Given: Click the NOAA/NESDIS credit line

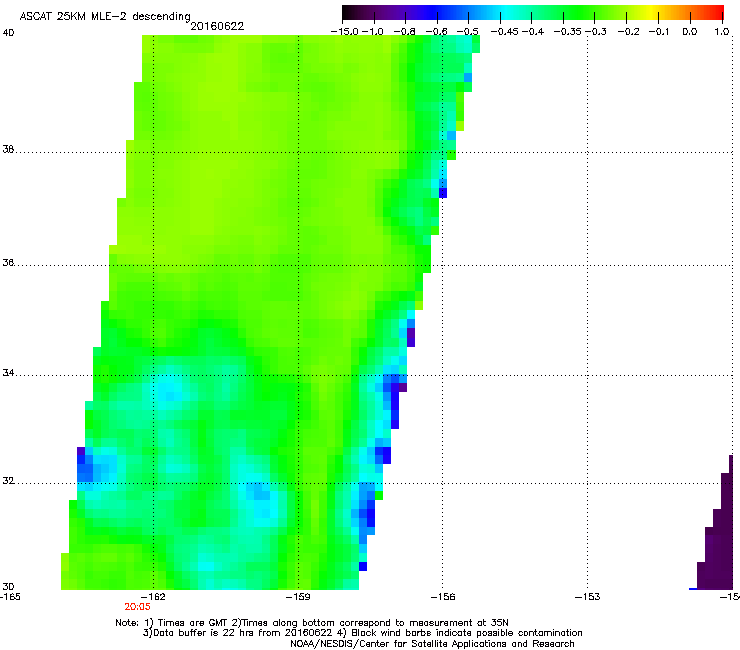Looking at the screenshot, I should (432, 644).
